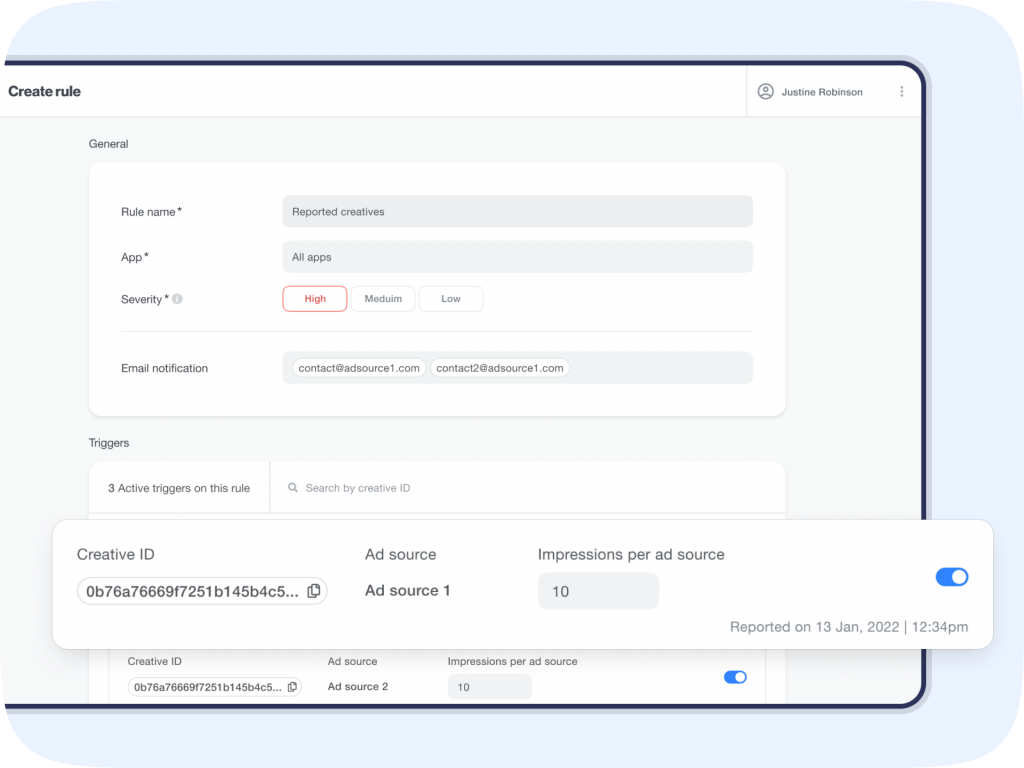1024x768 pixels.
Task: Select the Low severity option
Action: coord(450,298)
